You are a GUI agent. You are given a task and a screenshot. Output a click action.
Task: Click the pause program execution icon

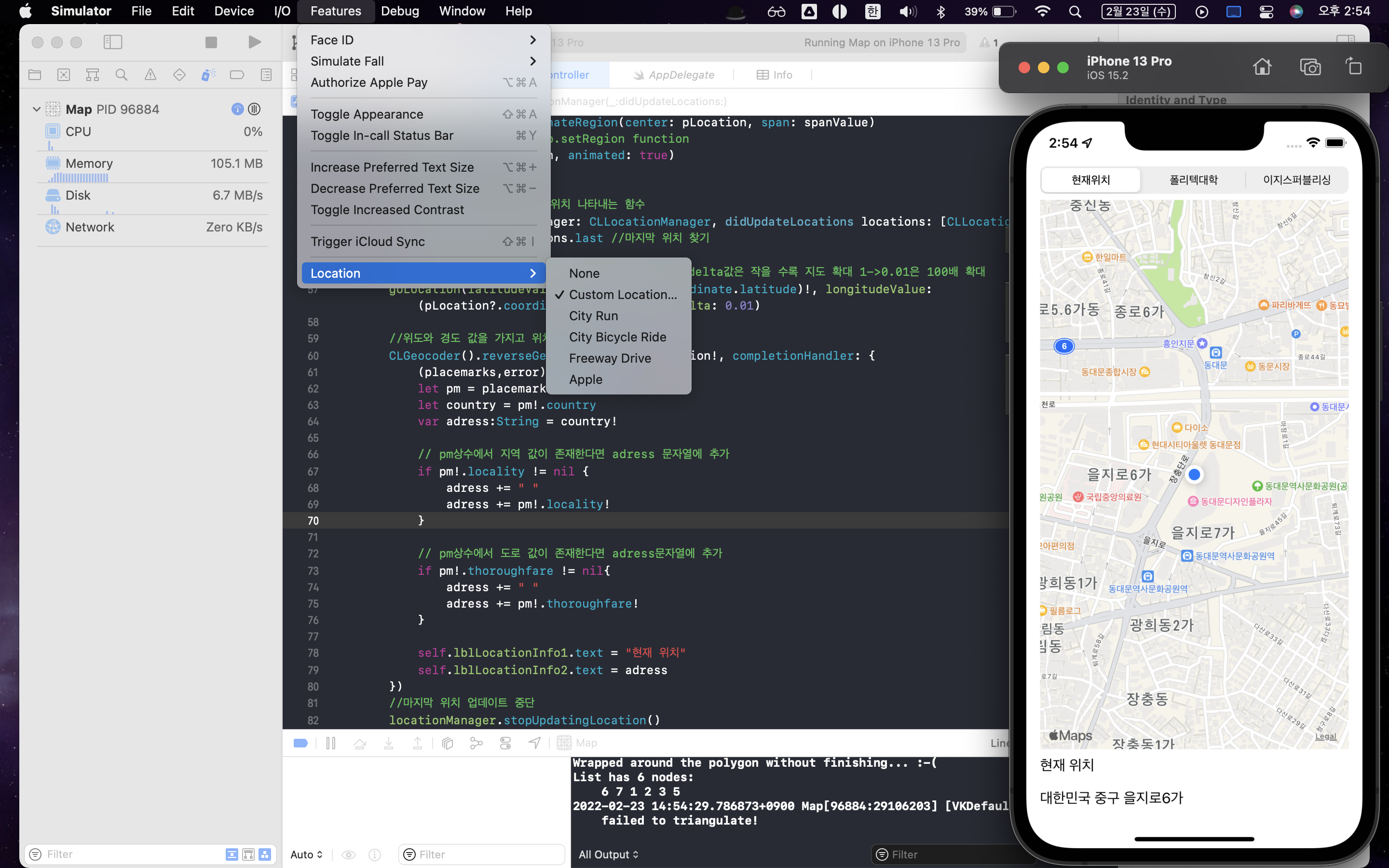[330, 743]
